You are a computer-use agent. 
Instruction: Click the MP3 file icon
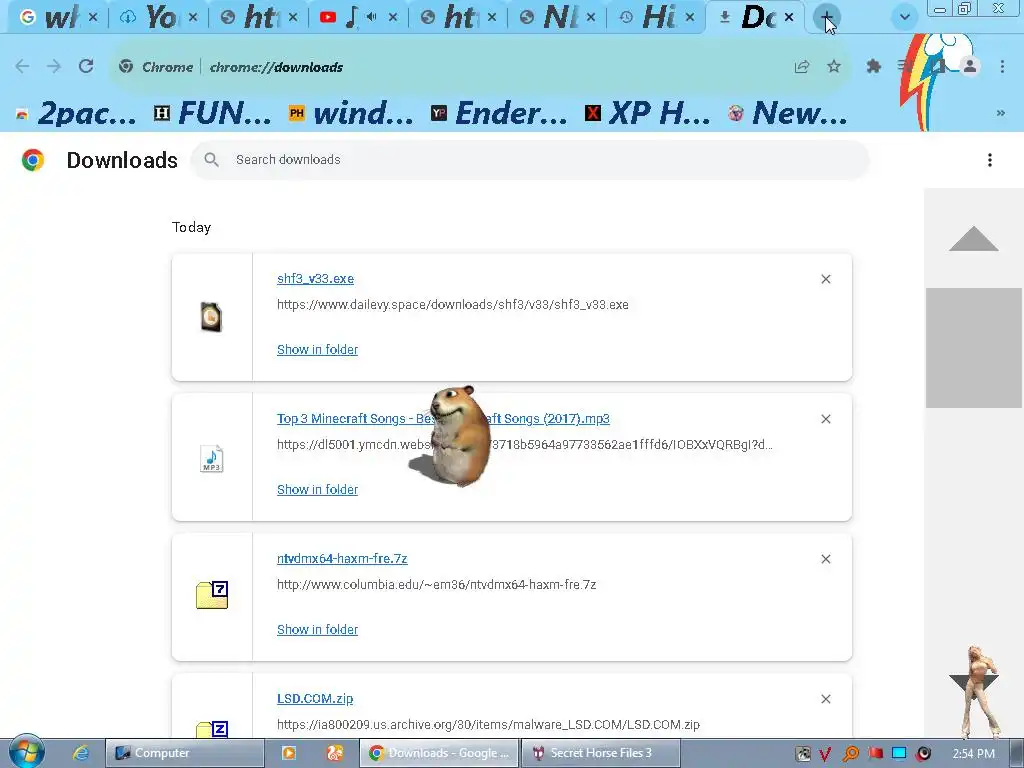(212, 458)
